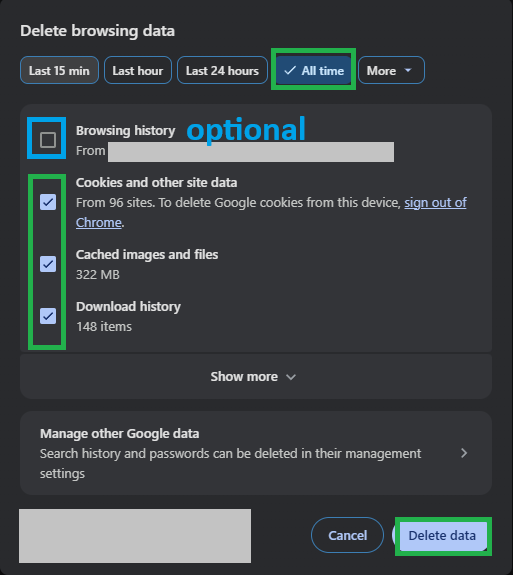
Task: Click the checkmark icon in All time chip
Action: [x=290, y=70]
